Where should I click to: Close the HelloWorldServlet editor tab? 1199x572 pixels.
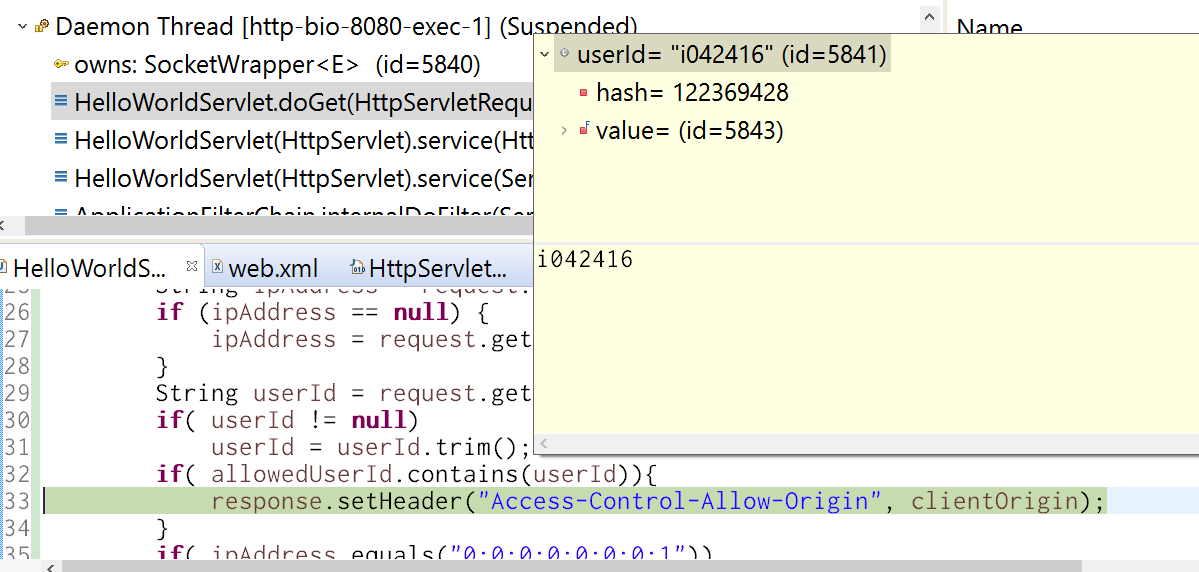coord(192,266)
